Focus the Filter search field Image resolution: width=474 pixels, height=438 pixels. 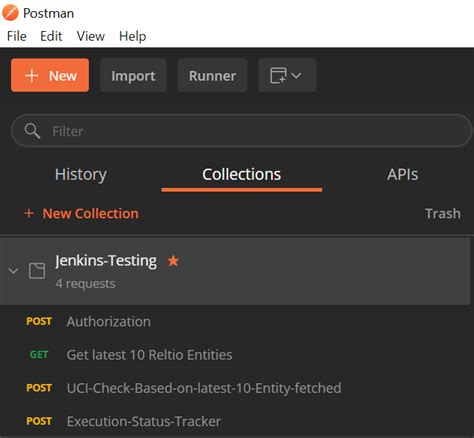coord(242,131)
